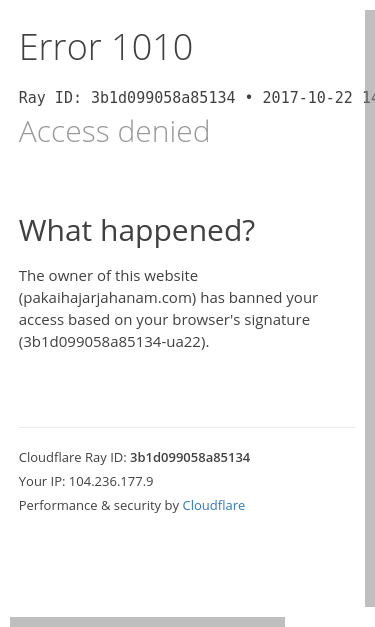Click the access based on your browser's line

(x=164, y=320)
